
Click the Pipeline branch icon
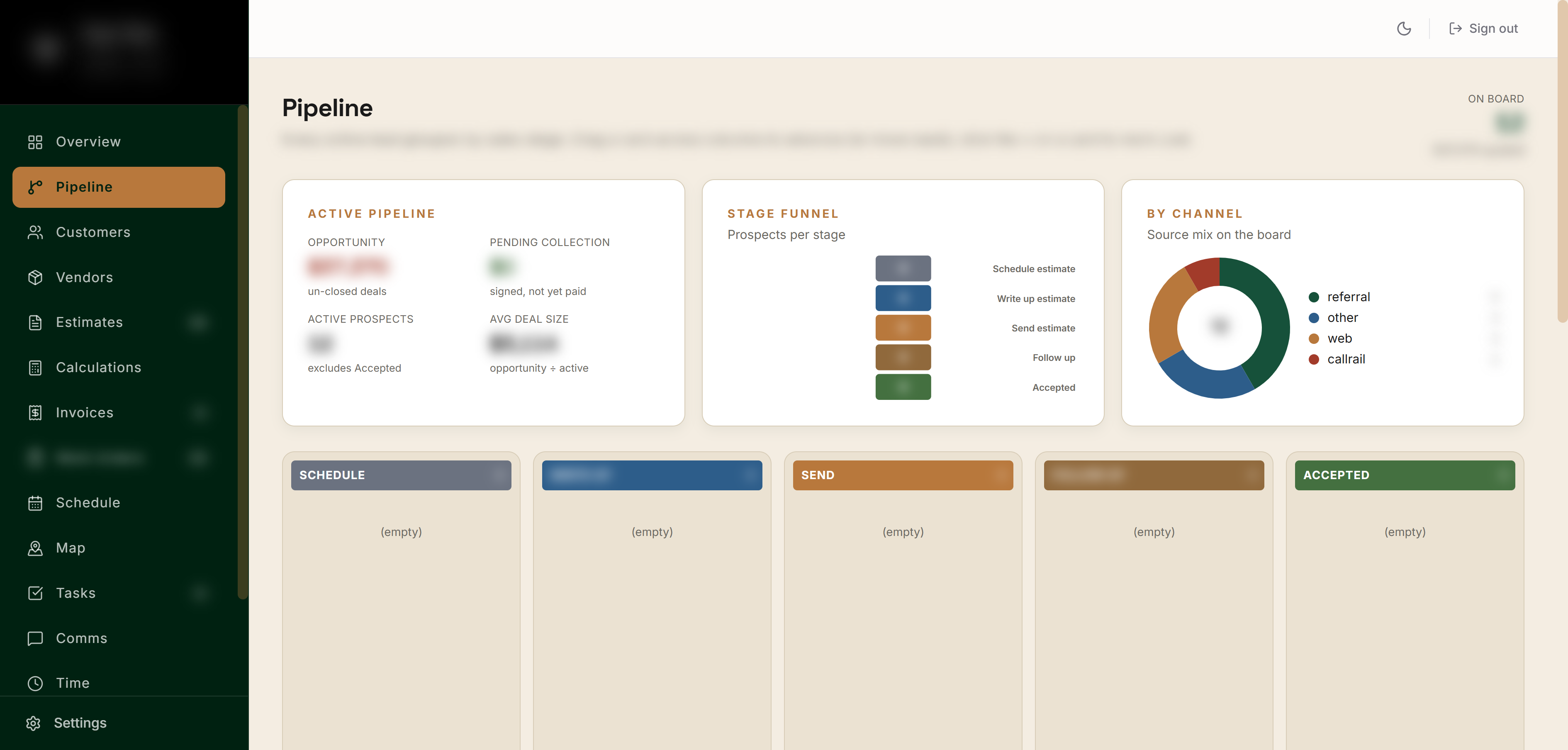35,187
